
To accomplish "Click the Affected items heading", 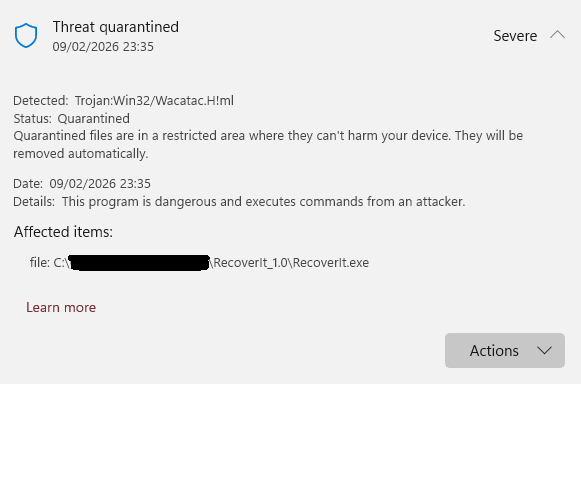I will [x=63, y=232].
